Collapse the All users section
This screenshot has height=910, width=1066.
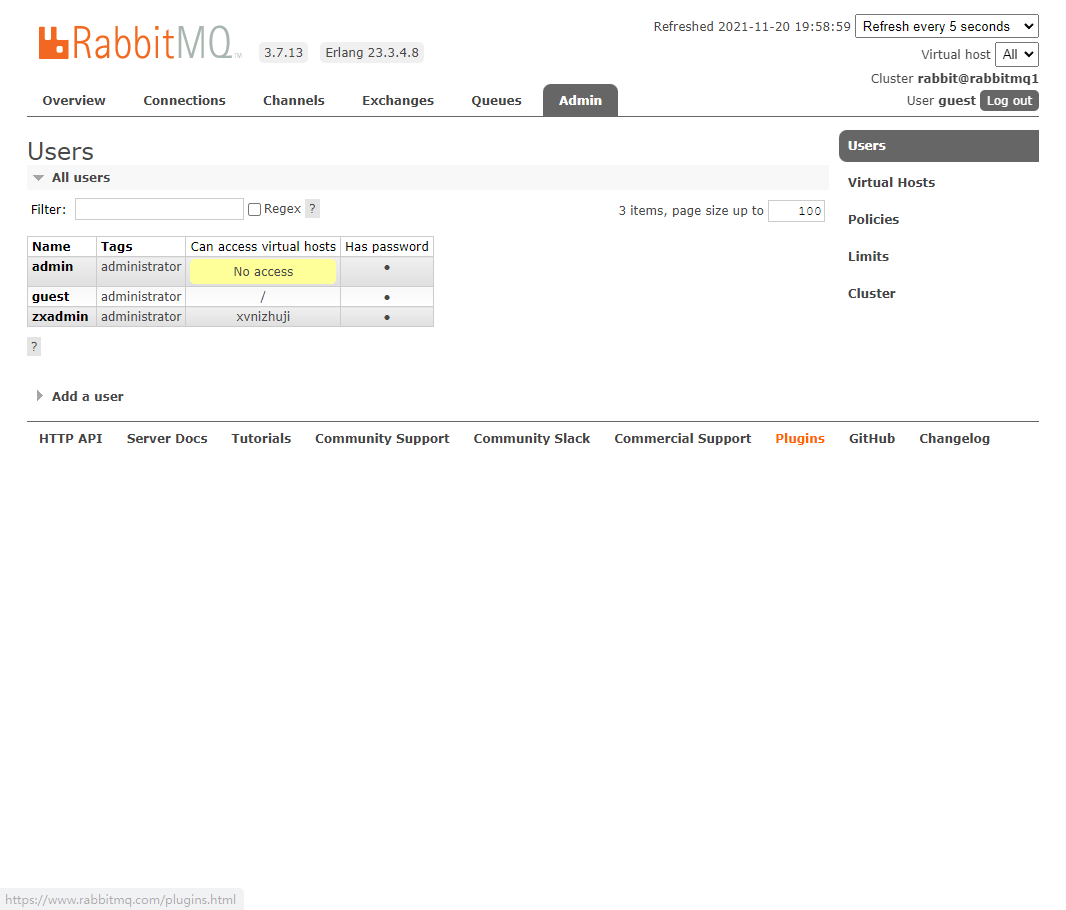80,178
